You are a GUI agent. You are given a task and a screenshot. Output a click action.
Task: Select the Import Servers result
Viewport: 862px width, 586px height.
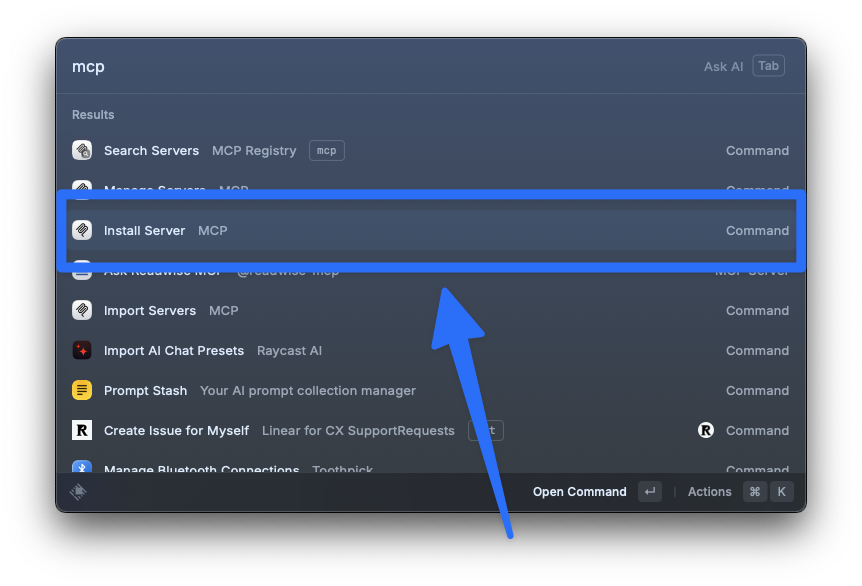tap(431, 311)
